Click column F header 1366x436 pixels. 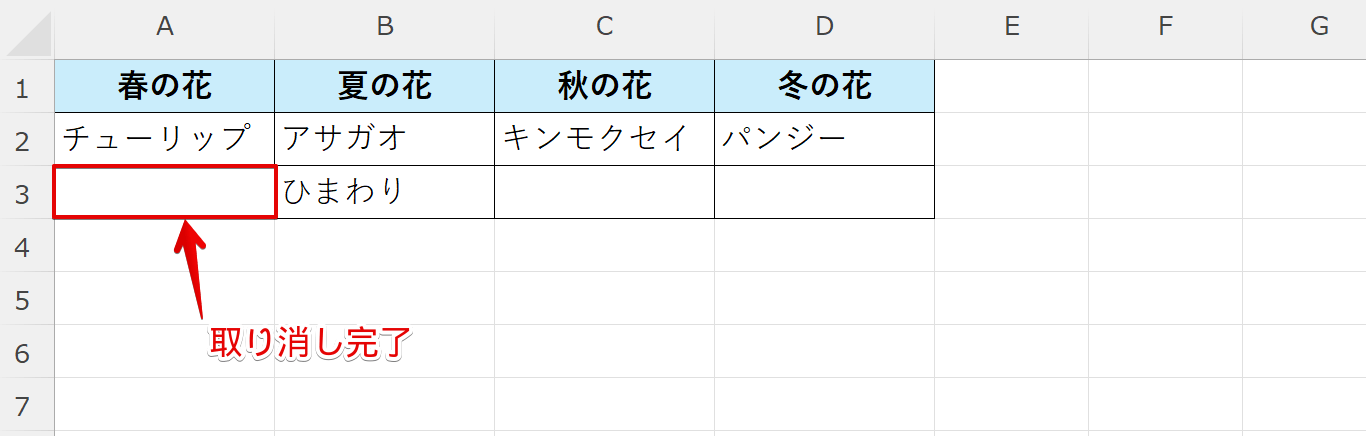[x=1165, y=27]
